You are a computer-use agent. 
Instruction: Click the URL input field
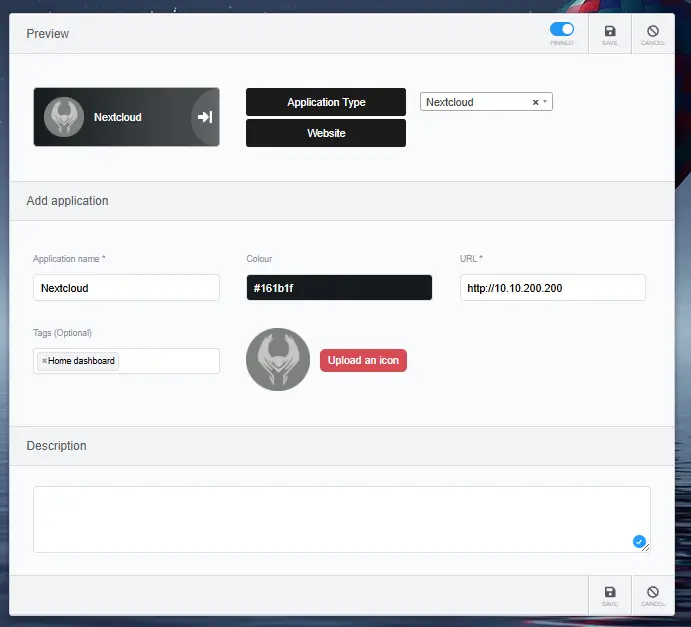[x=553, y=288]
